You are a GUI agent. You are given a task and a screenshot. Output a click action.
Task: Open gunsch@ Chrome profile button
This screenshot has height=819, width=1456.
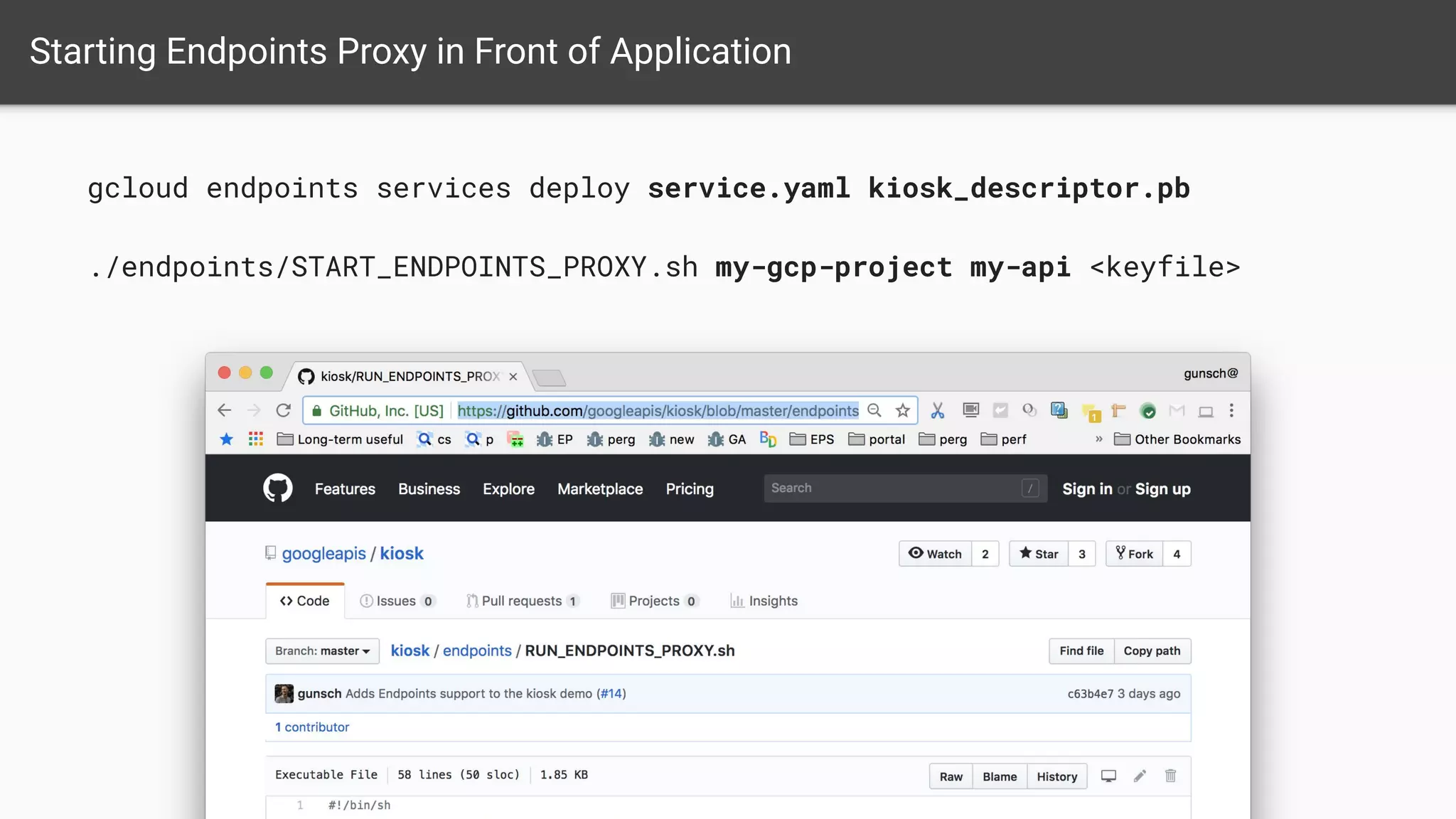point(1210,373)
